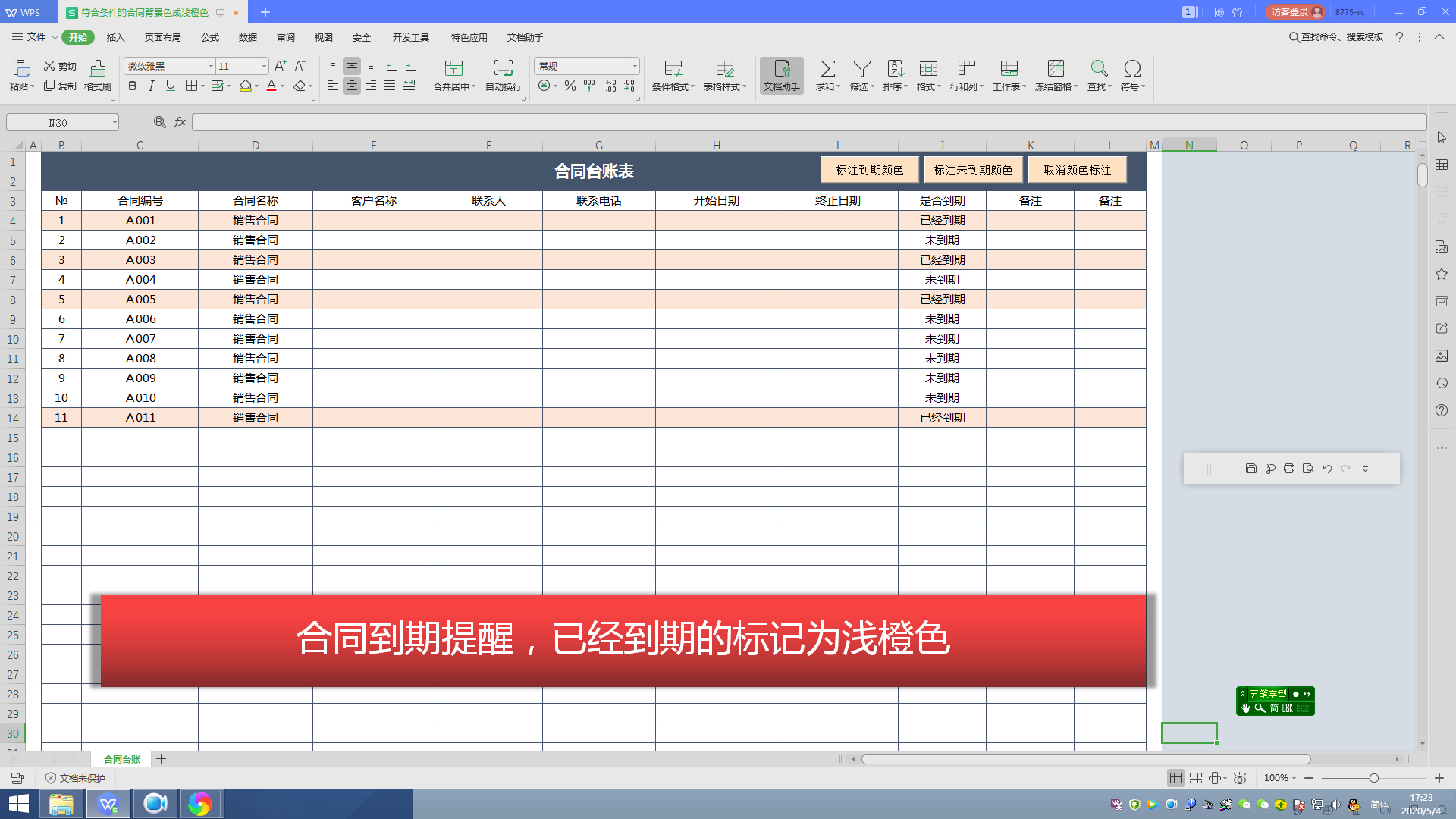
Task: Click the Copy icon
Action: pyautogui.click(x=49, y=86)
